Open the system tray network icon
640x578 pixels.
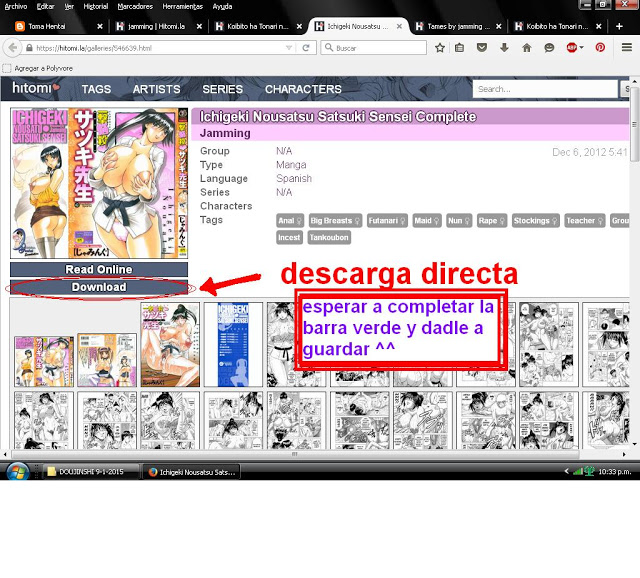577,472
